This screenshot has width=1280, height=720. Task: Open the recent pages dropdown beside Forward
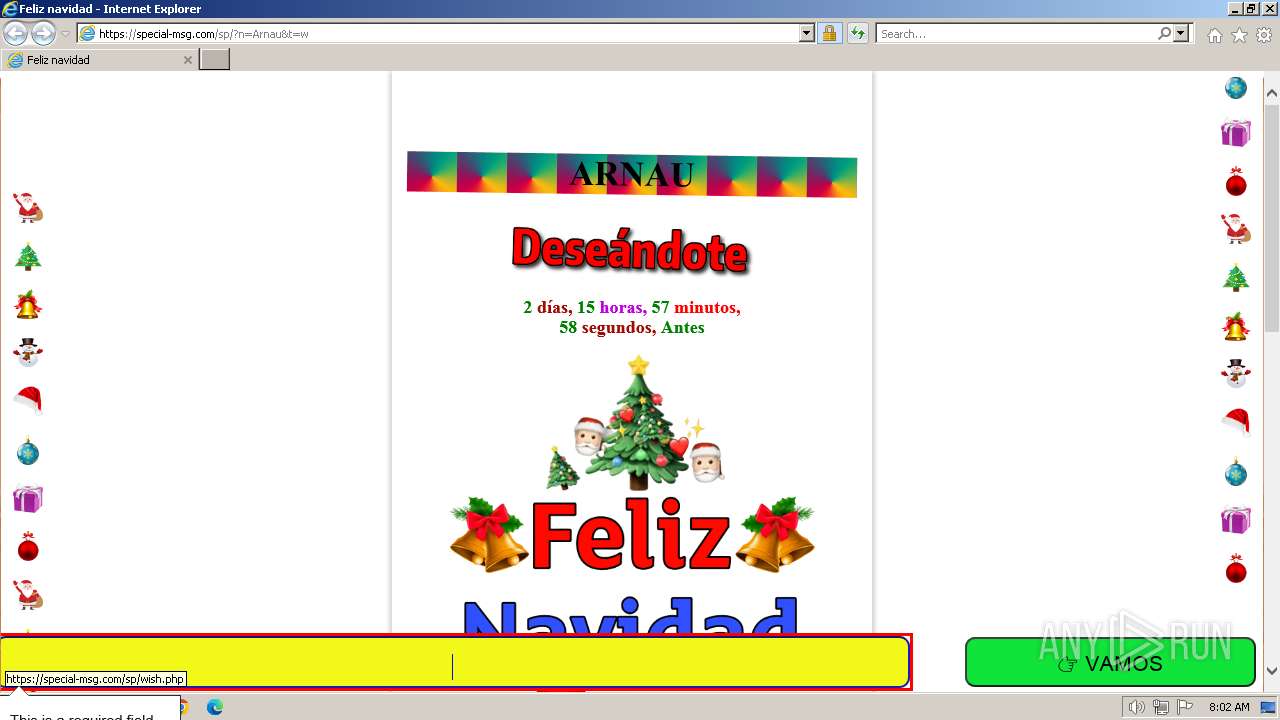(65, 34)
